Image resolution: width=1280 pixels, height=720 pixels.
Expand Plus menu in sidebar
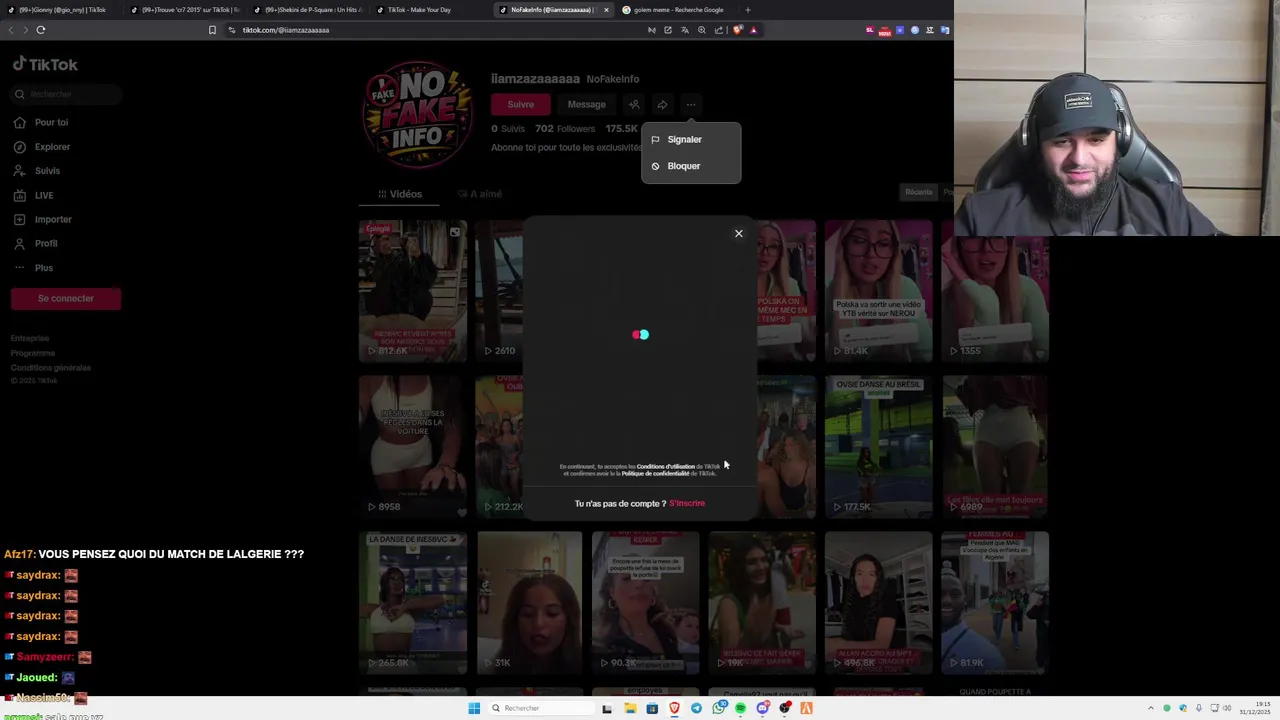pyautogui.click(x=44, y=268)
